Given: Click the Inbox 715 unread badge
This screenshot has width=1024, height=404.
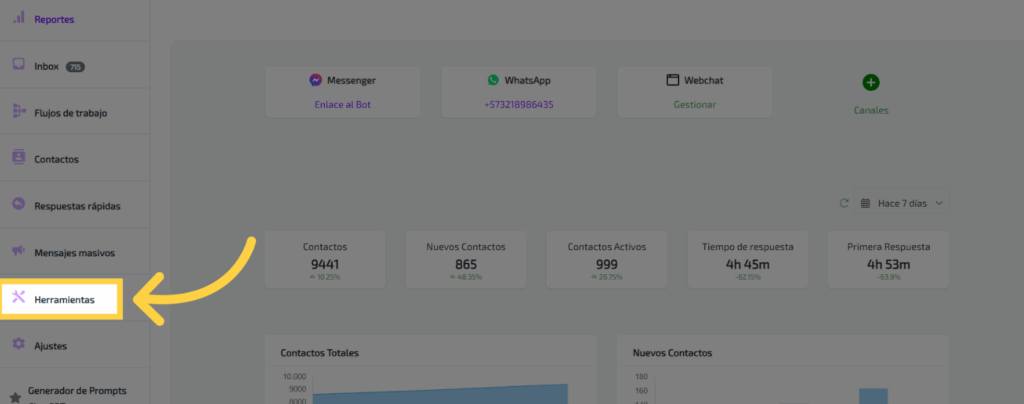Looking at the screenshot, I should (75, 67).
